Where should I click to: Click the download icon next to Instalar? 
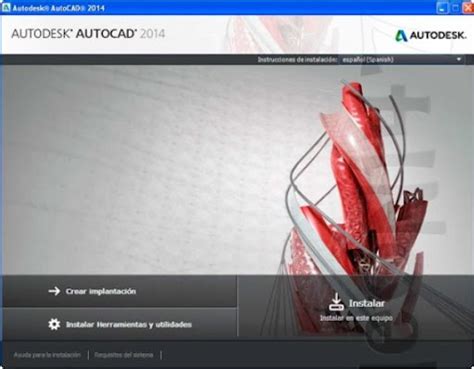point(336,302)
